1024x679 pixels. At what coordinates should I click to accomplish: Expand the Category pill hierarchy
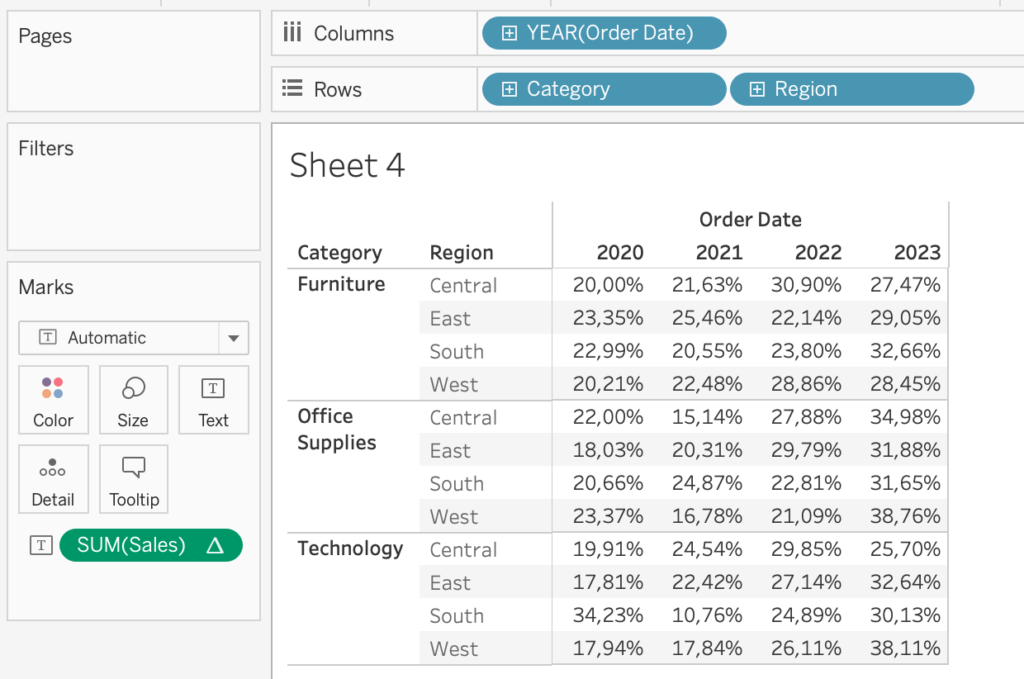(509, 89)
